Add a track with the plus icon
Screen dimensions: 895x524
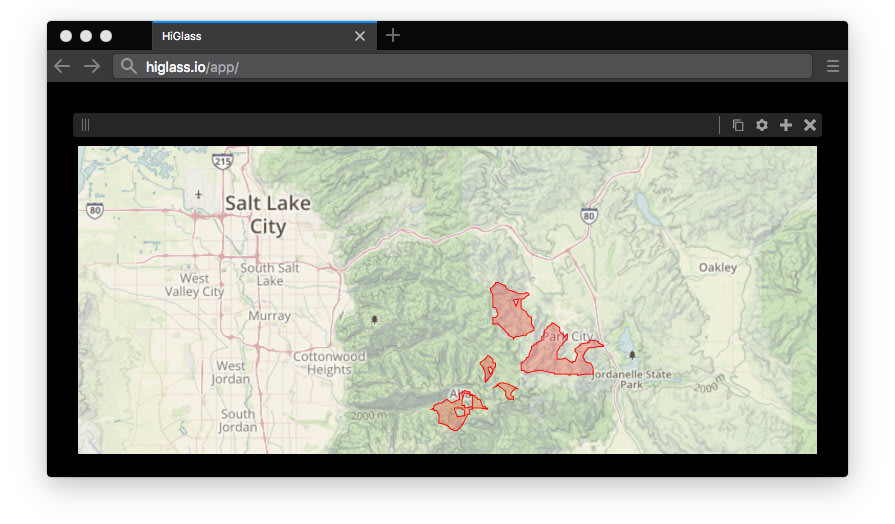tap(786, 125)
